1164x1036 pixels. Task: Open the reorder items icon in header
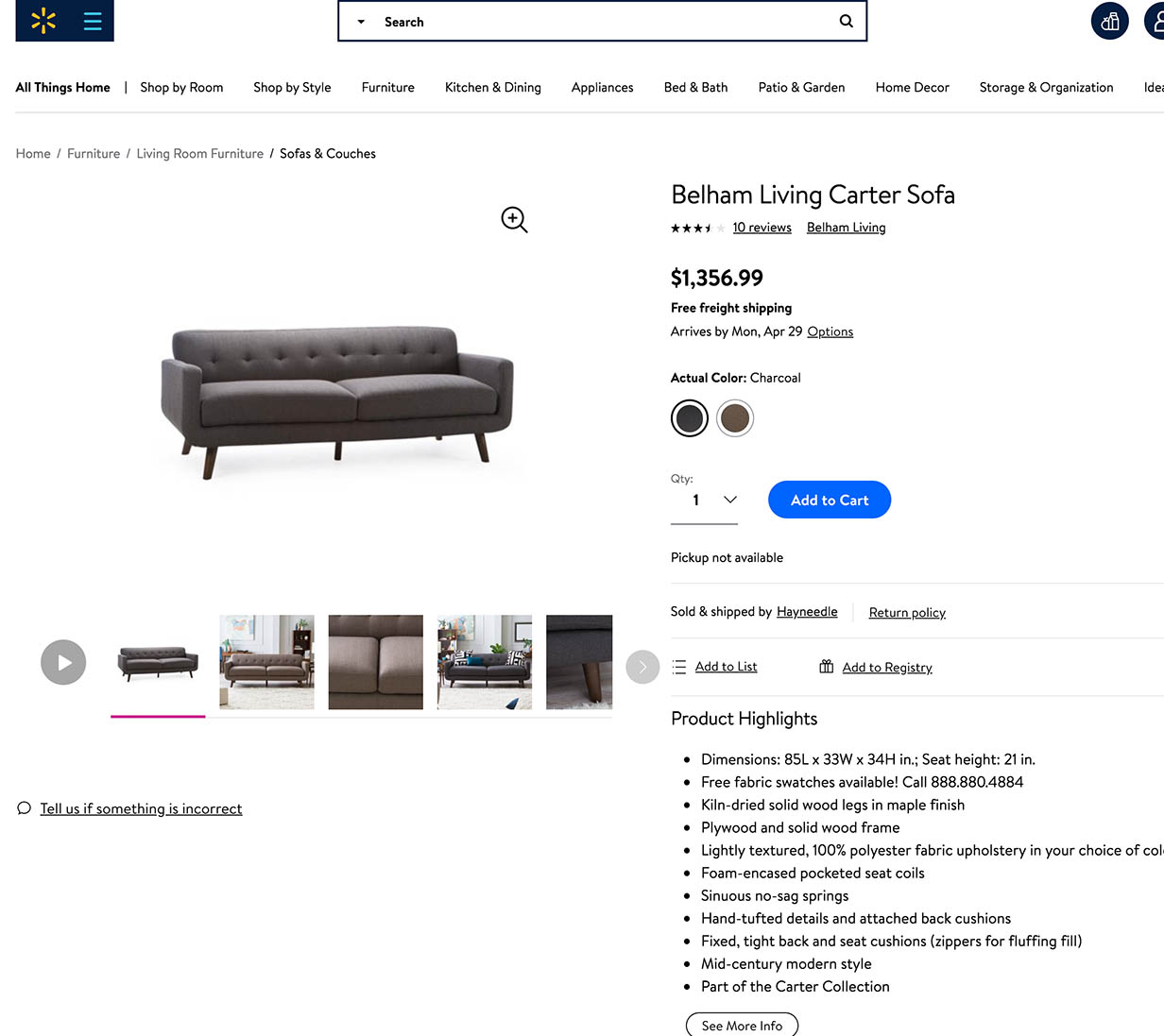coord(1110,21)
